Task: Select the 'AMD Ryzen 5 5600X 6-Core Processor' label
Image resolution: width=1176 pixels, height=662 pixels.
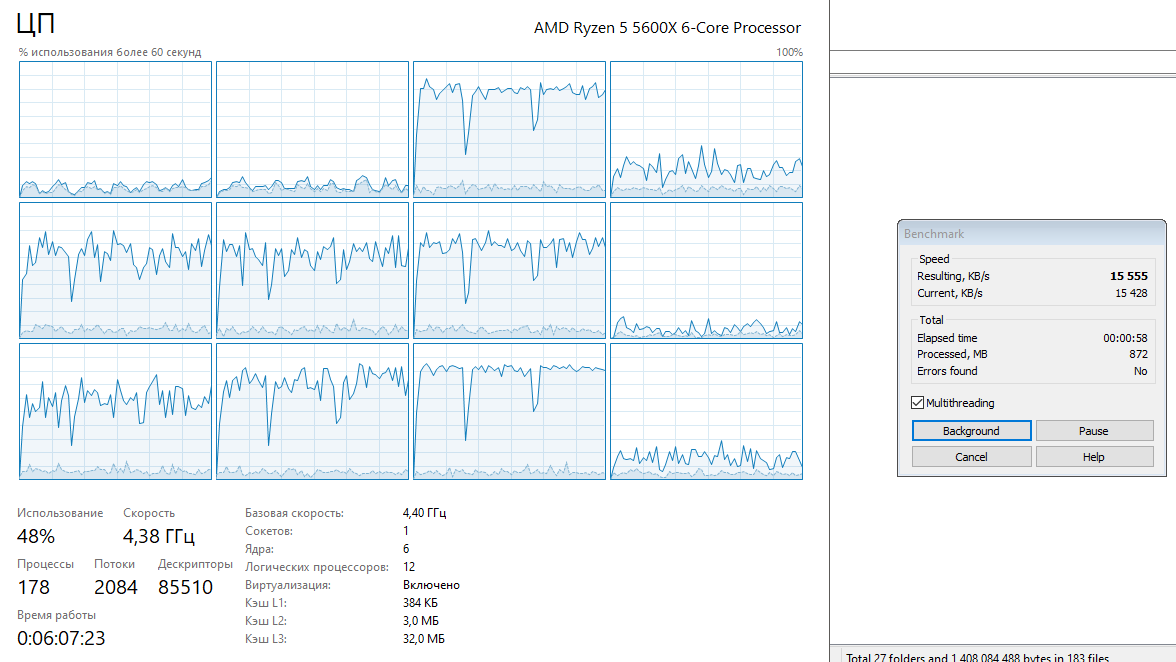Action: [667, 28]
